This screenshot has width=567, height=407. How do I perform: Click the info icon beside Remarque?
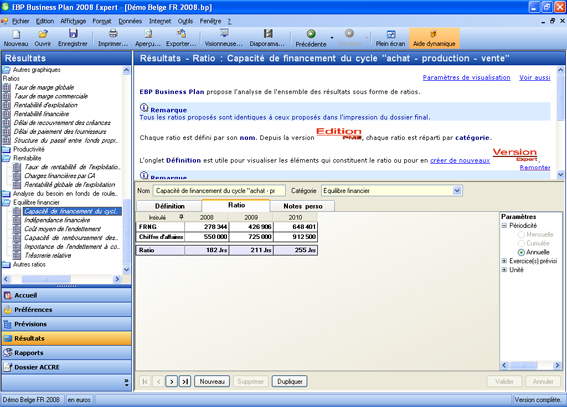coord(144,107)
